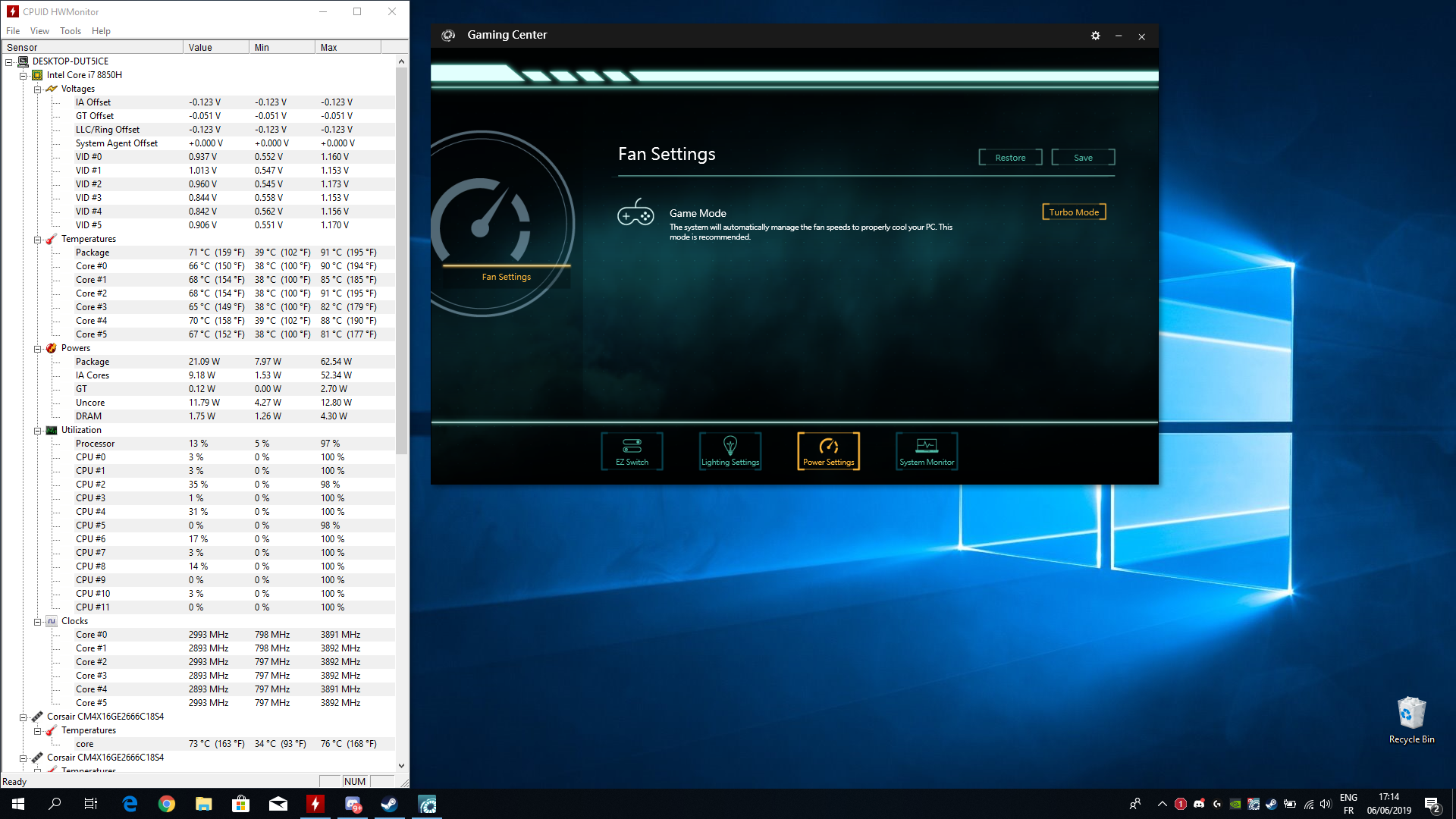Viewport: 1456px width, 819px height.
Task: Switch to Gaming Center taskbar button
Action: [x=428, y=804]
